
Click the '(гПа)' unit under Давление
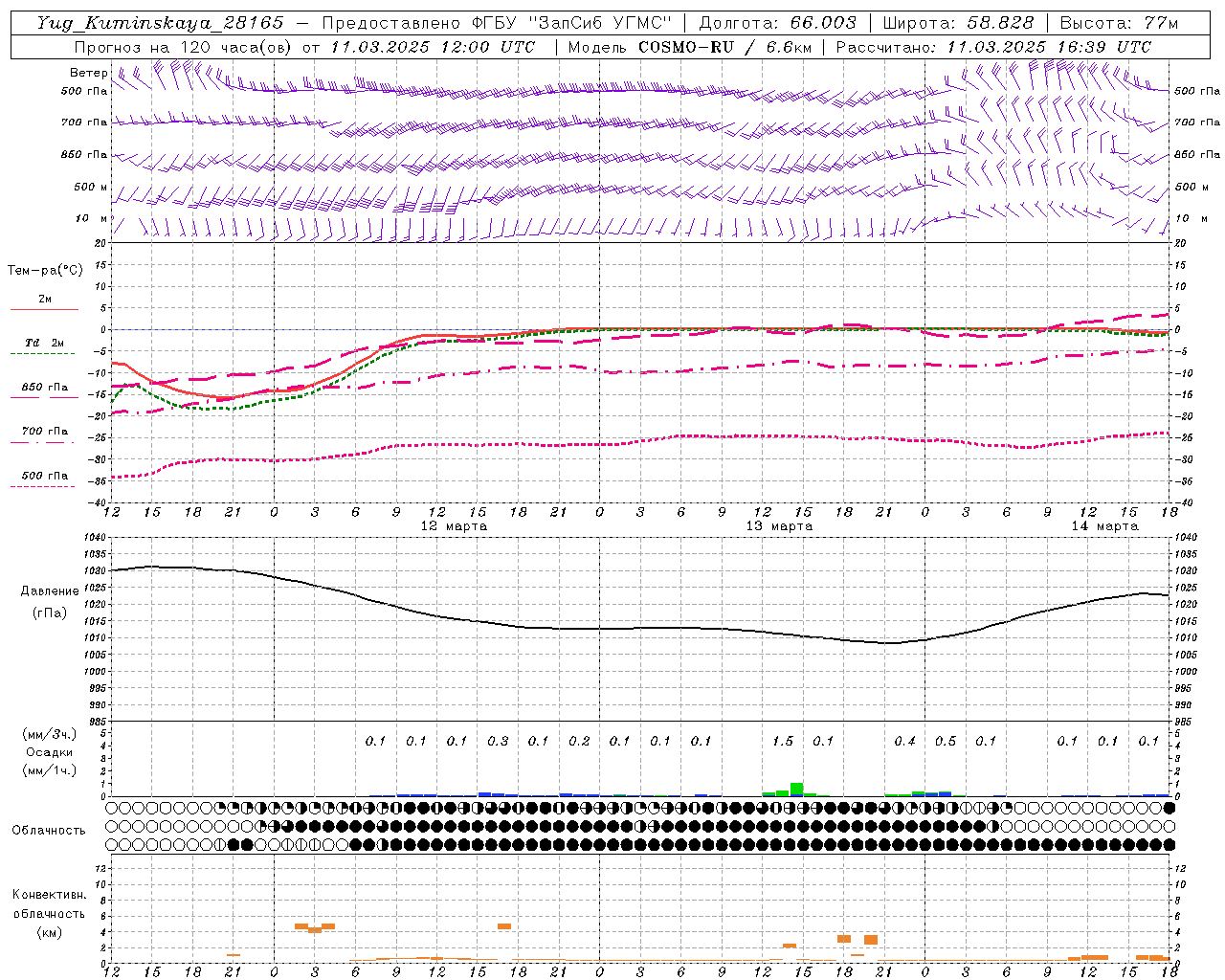point(48,613)
